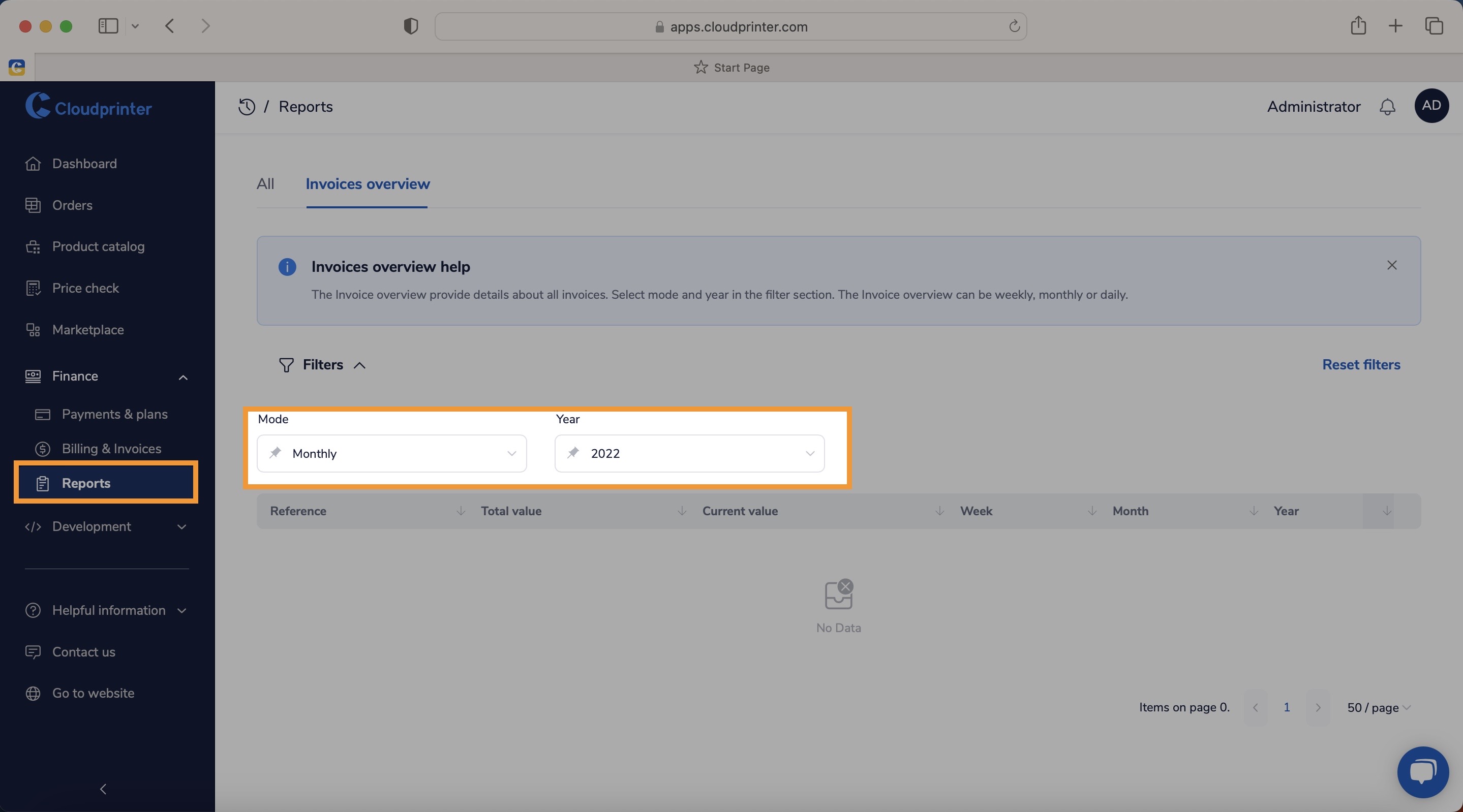Open the pinned Cloudprinter tab
This screenshot has height=812, width=1463.
coord(17,68)
